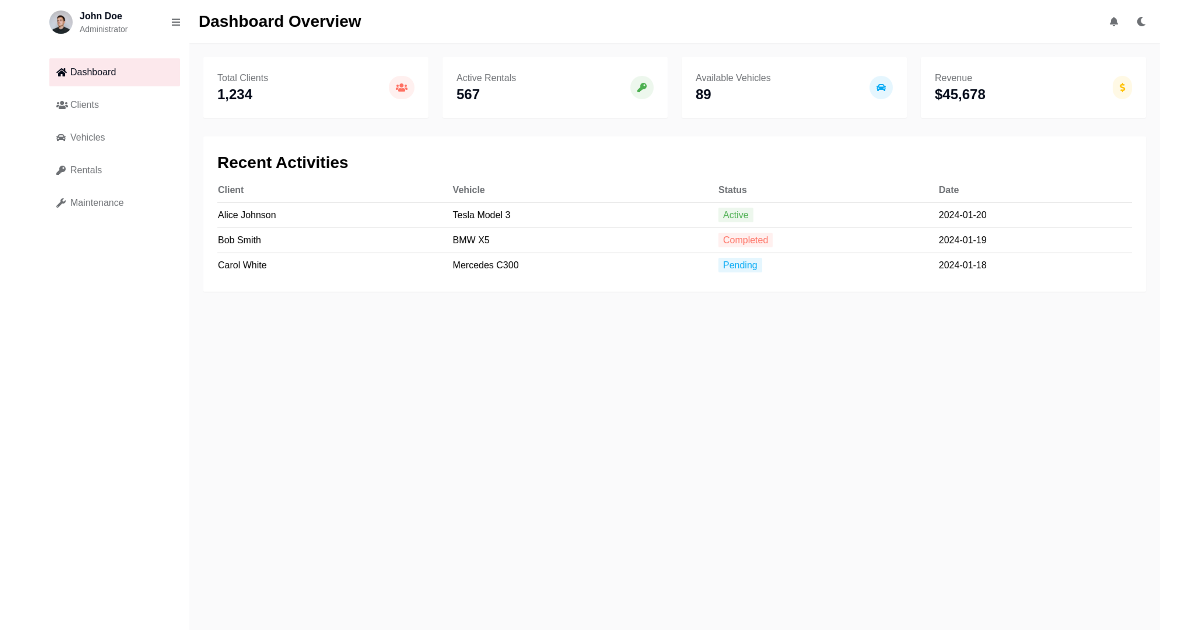Click the Active status badge for Alice Johnson
The image size is (1200, 630).
tap(735, 214)
